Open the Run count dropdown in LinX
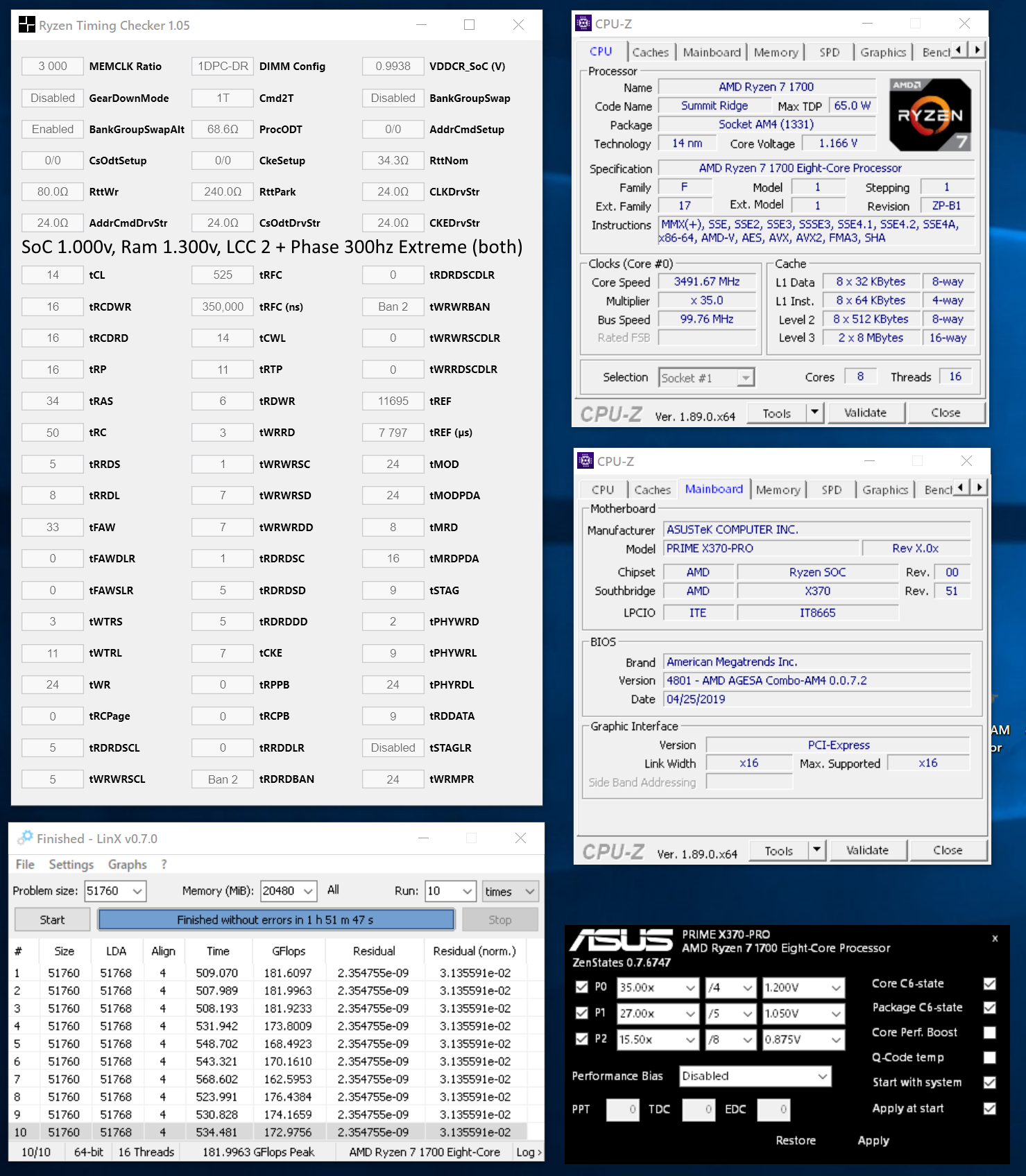Image resolution: width=1026 pixels, height=1176 pixels. (x=450, y=891)
